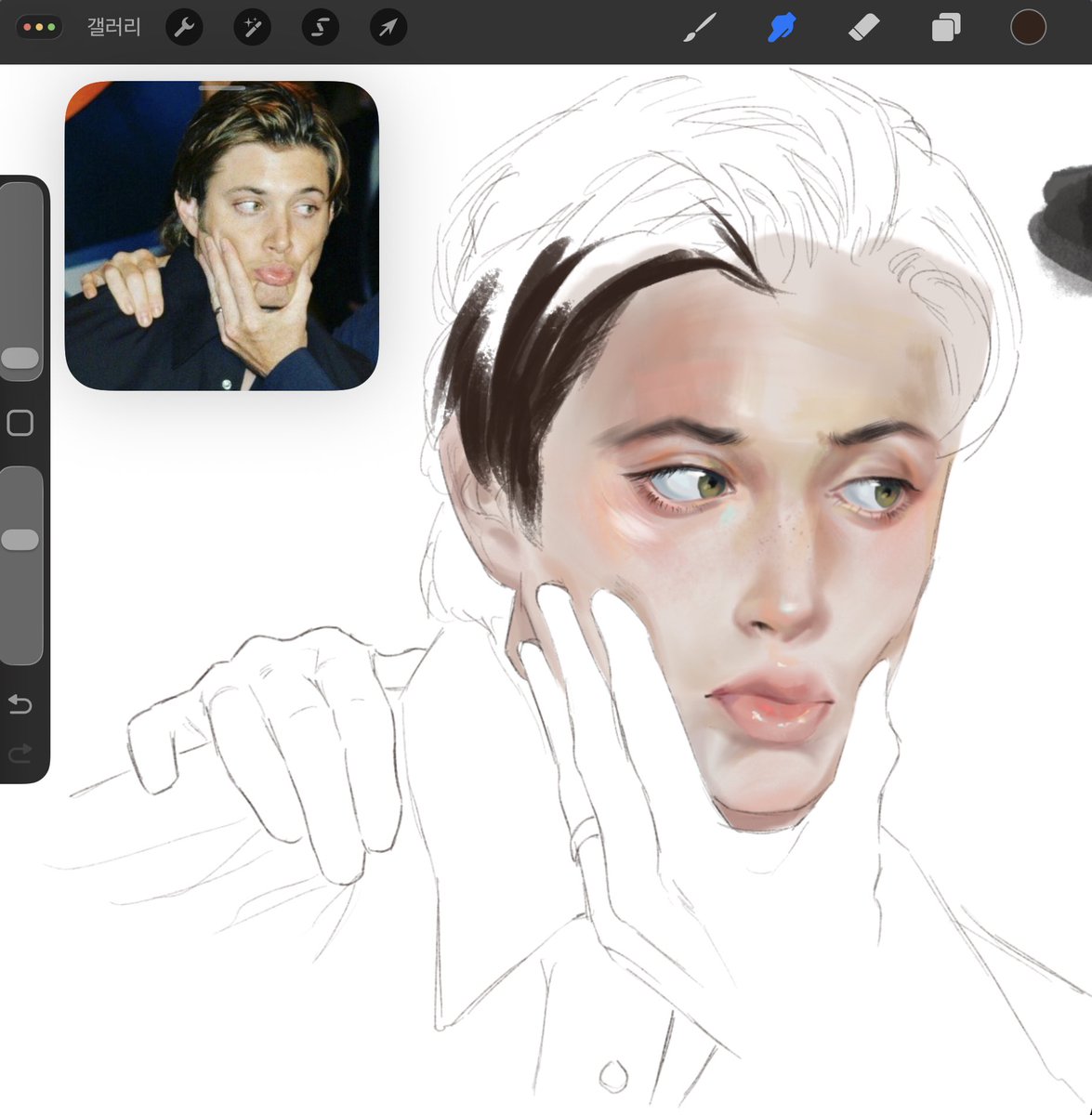Select the Selection S-ribbon tool
The image size is (1092, 1115).
(x=320, y=28)
